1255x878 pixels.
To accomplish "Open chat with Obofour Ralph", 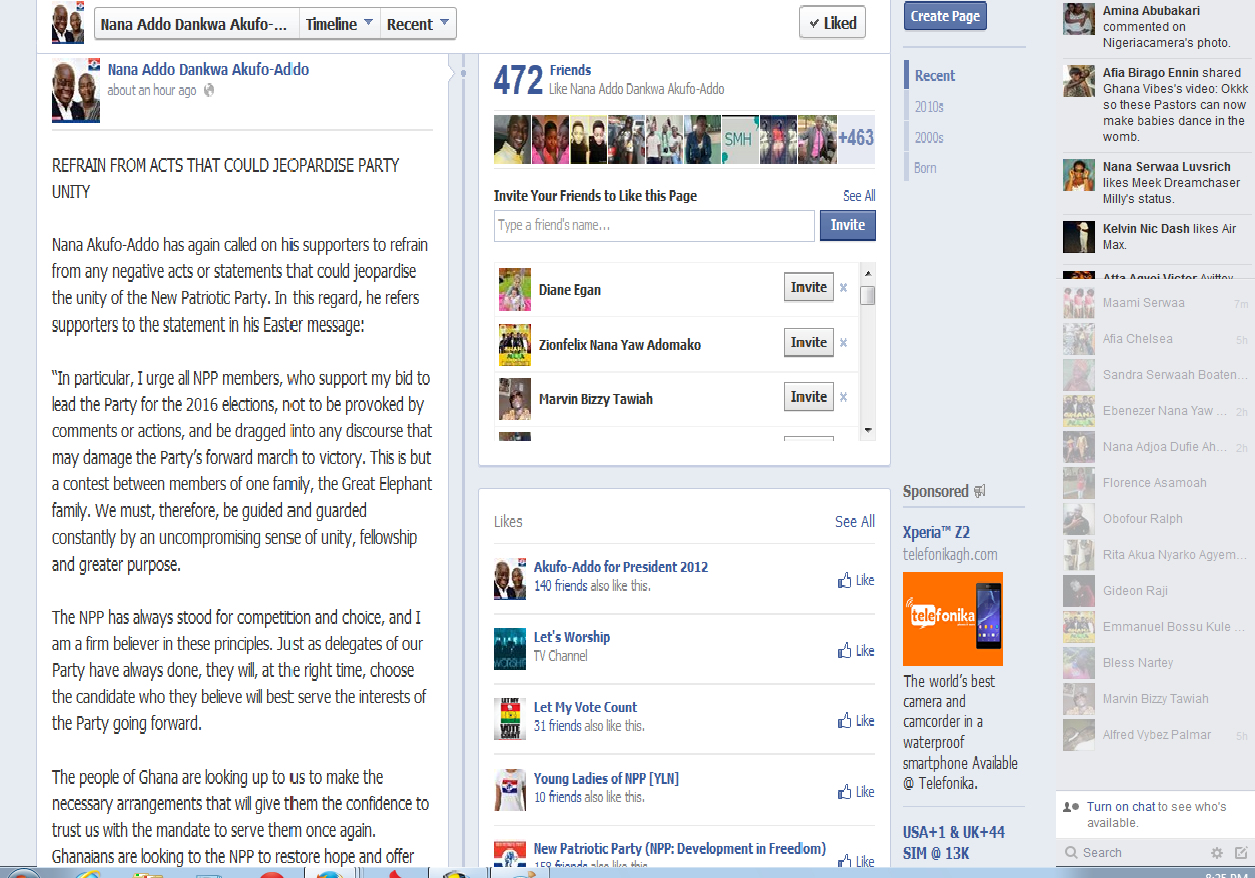I will (1156, 519).
